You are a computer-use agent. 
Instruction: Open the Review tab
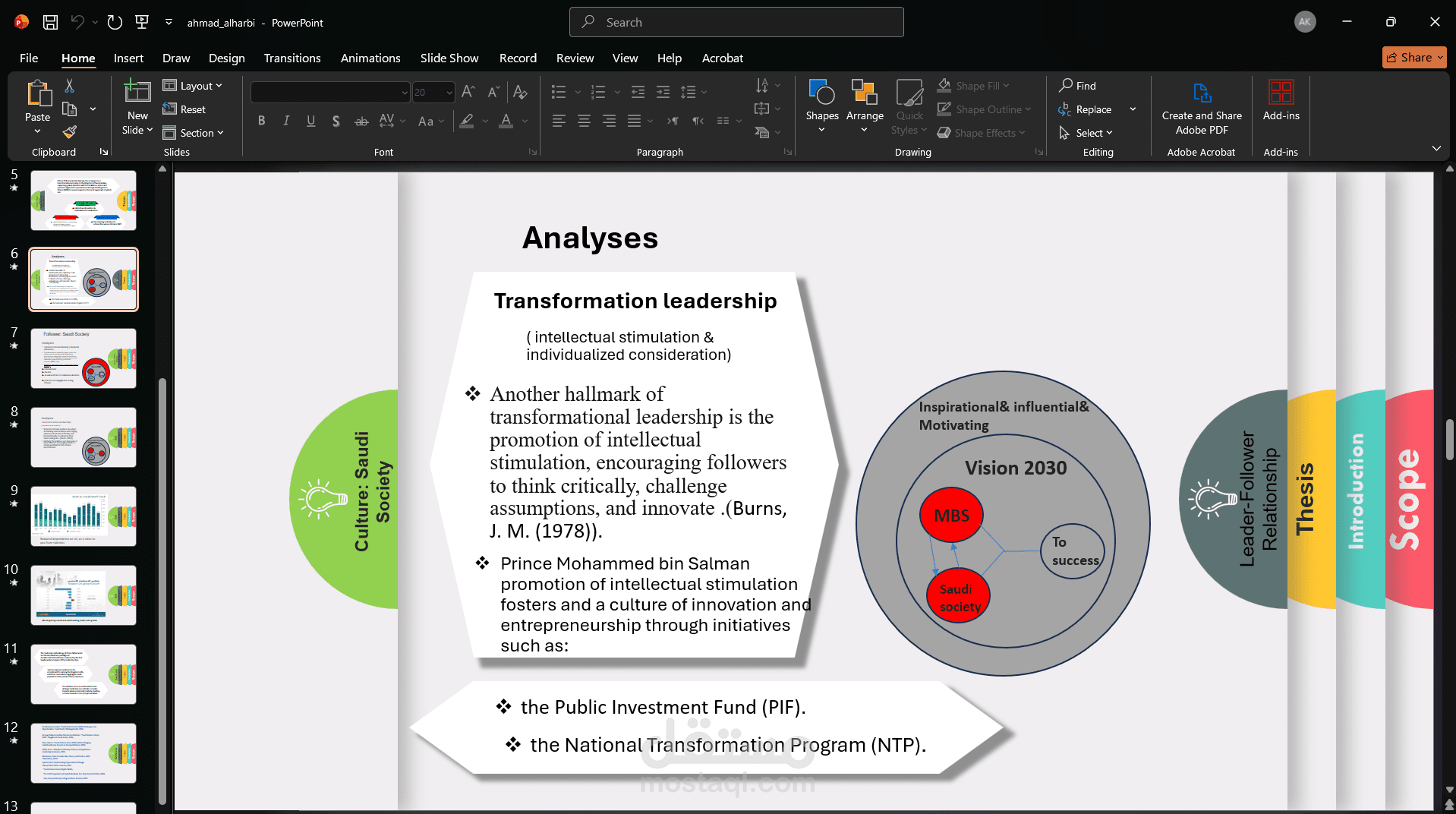tap(575, 58)
